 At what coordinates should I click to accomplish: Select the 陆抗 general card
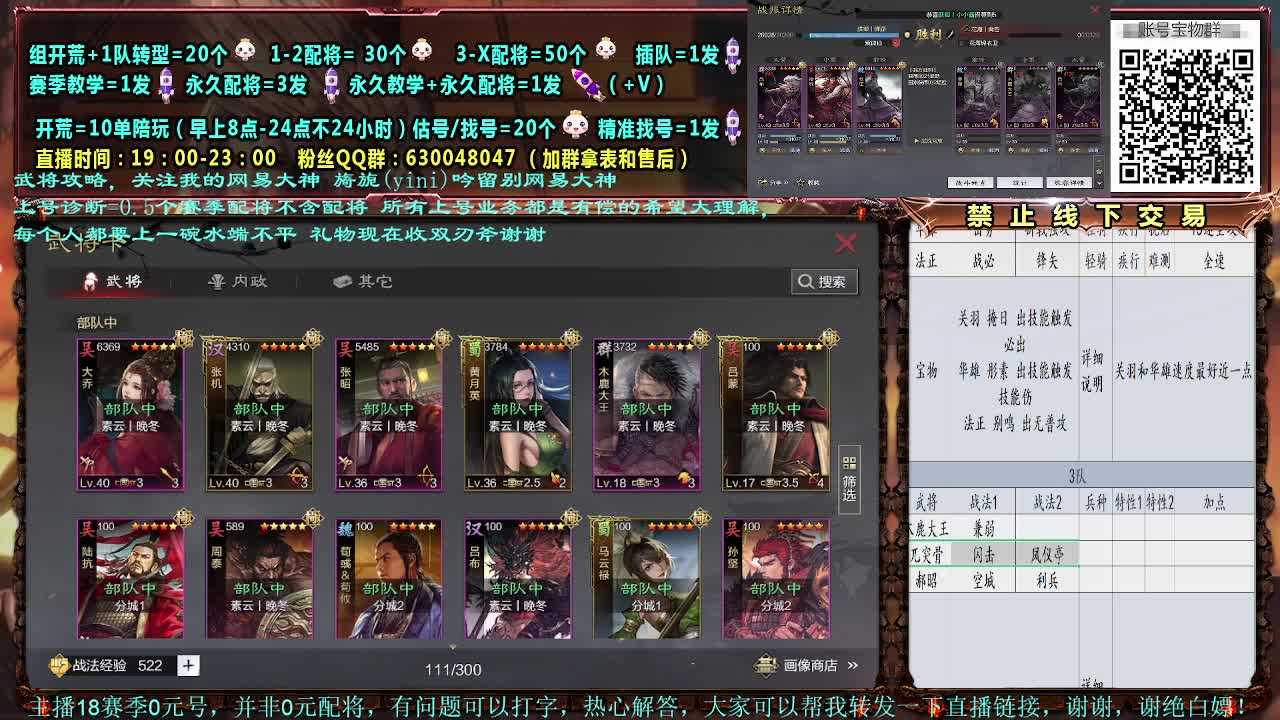pos(130,578)
